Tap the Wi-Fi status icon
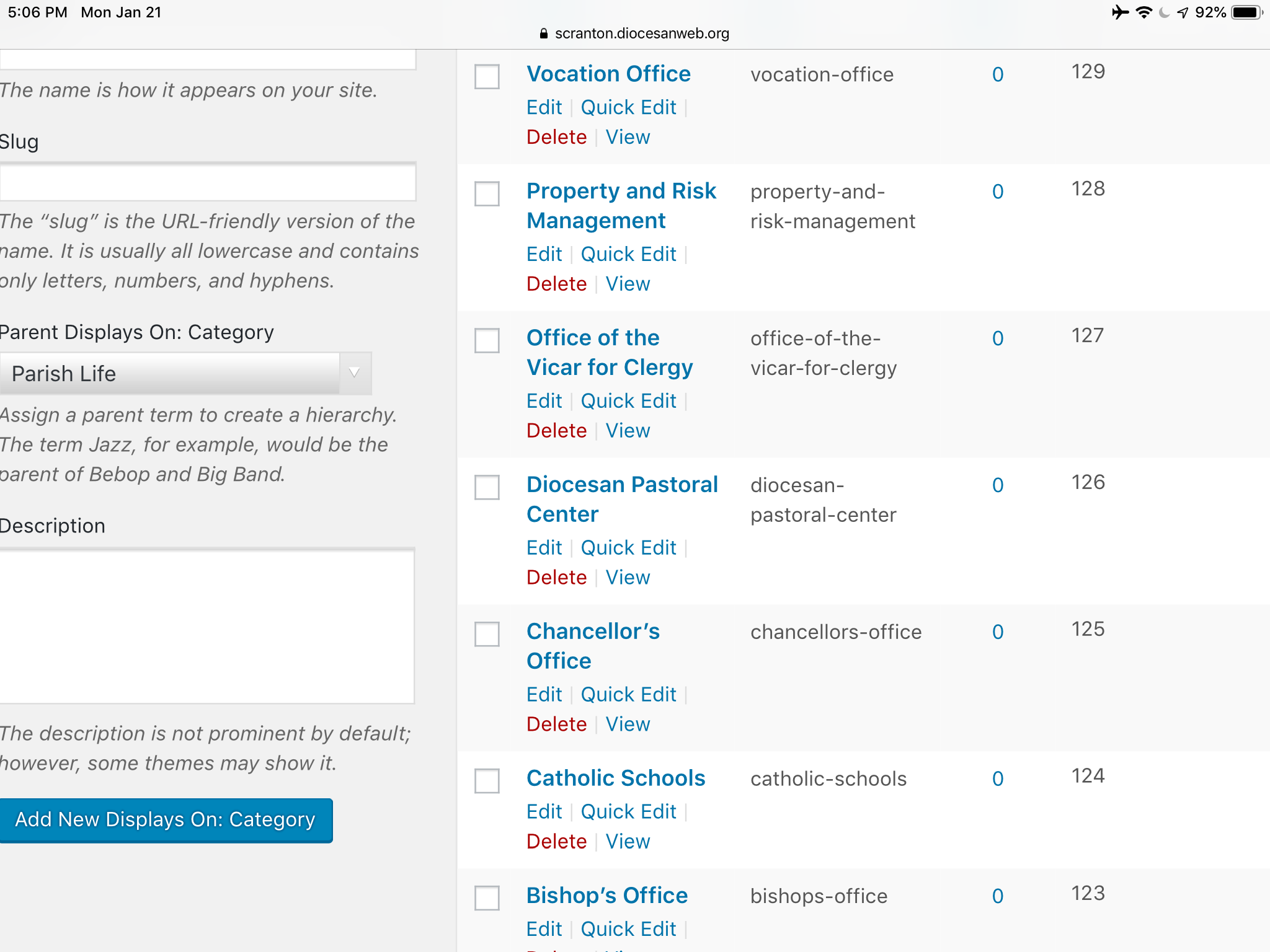This screenshot has width=1270, height=952. [1143, 12]
